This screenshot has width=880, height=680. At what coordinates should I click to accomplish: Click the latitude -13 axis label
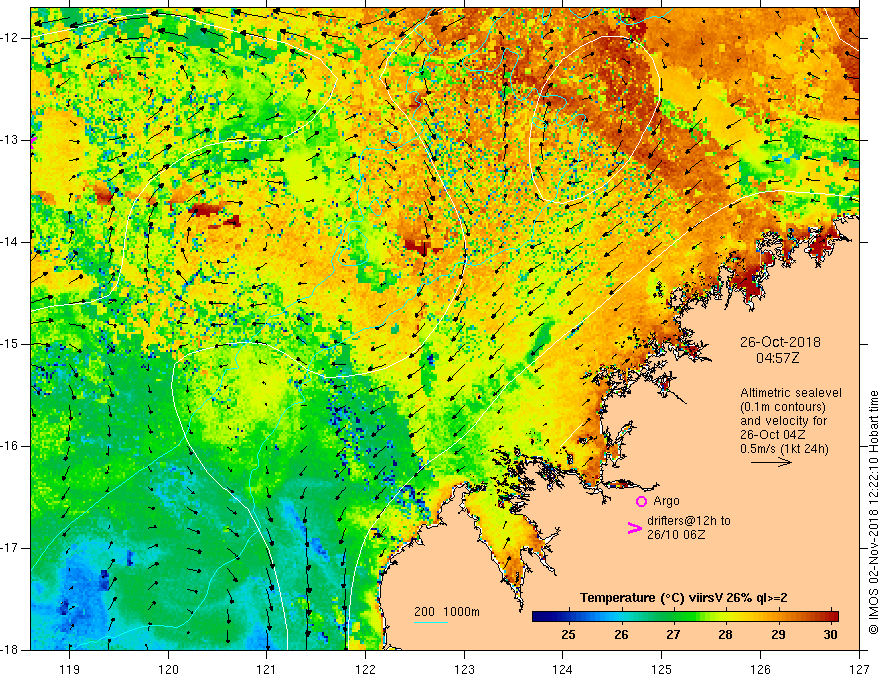click(x=10, y=140)
